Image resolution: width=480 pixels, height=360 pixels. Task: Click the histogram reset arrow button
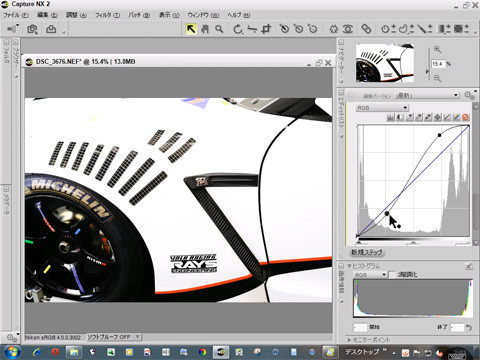[x=468, y=327]
